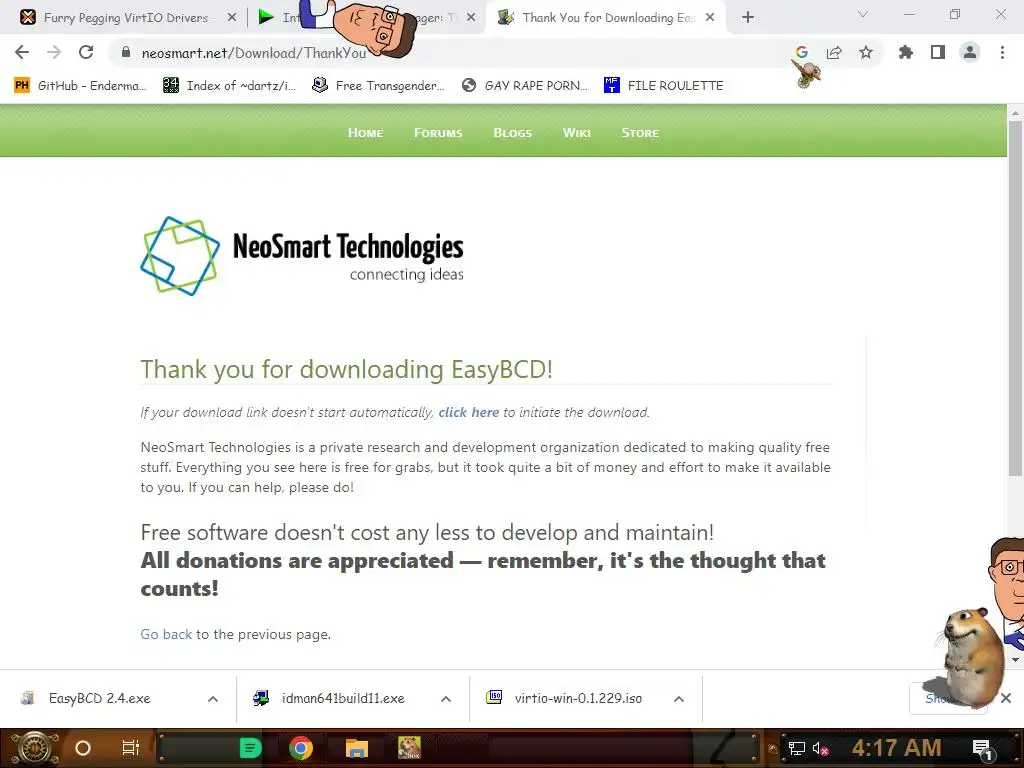Open the Home nav item
This screenshot has width=1024, height=768.
365,133
